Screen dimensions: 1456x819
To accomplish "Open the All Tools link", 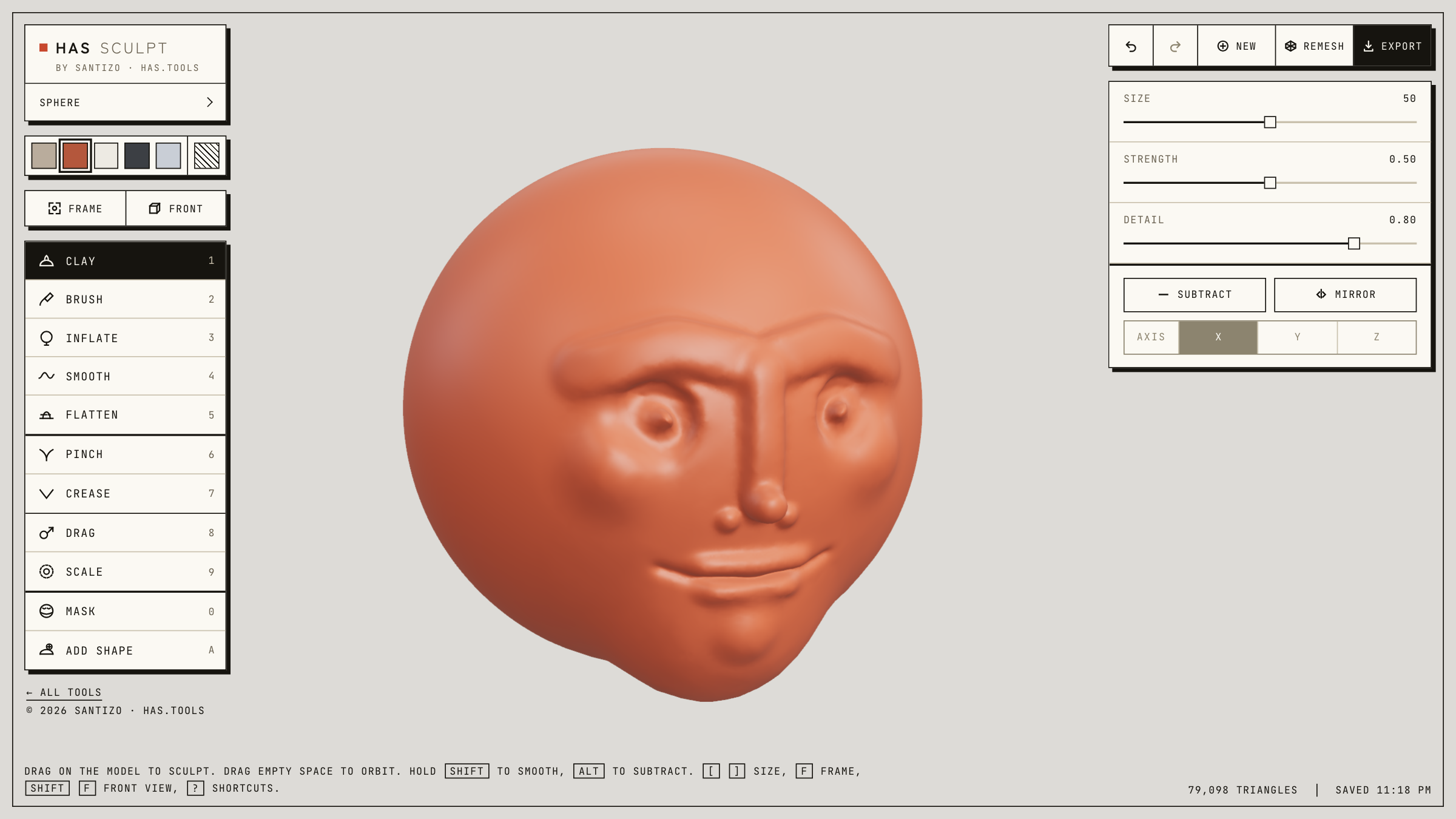I will pos(64,692).
